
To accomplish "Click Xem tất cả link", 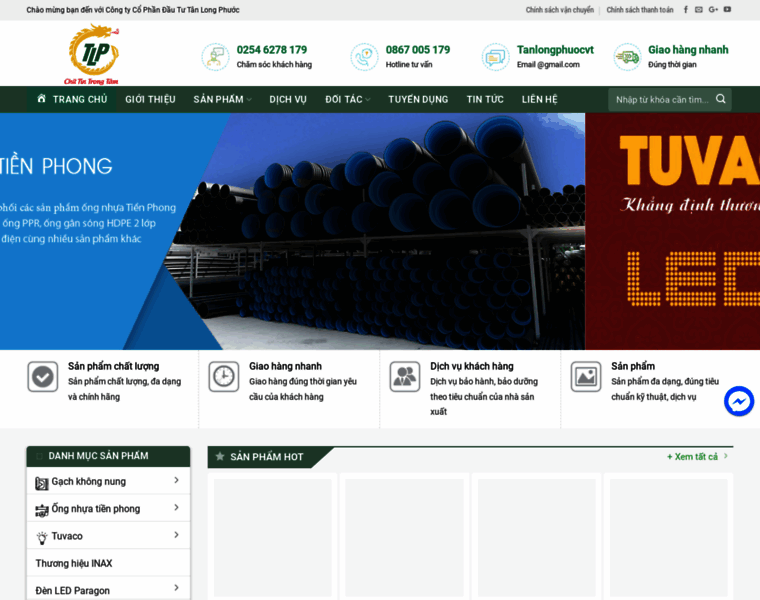I will [x=692, y=457].
